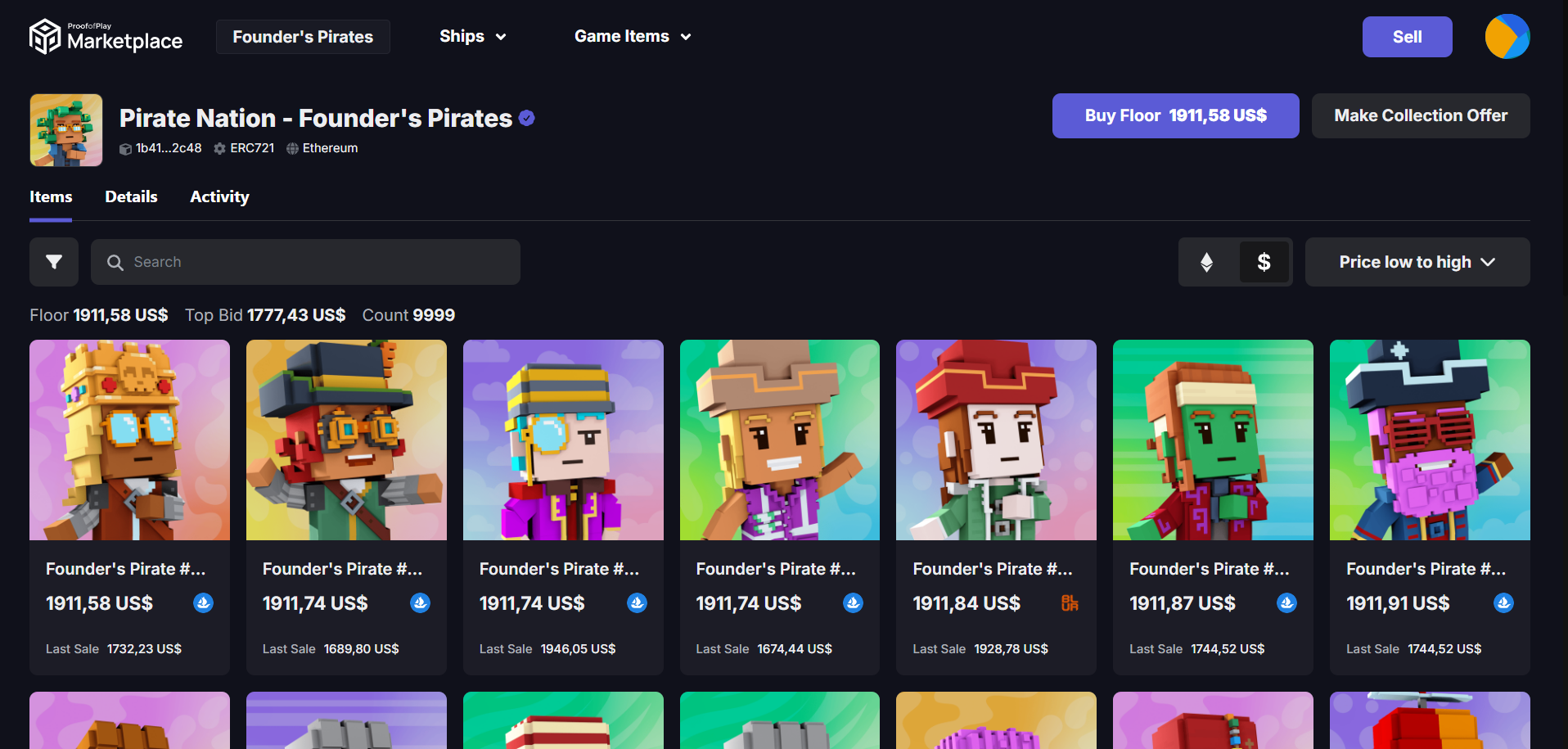Click OpenSea icon on 1911,87 US$ card

point(1286,603)
